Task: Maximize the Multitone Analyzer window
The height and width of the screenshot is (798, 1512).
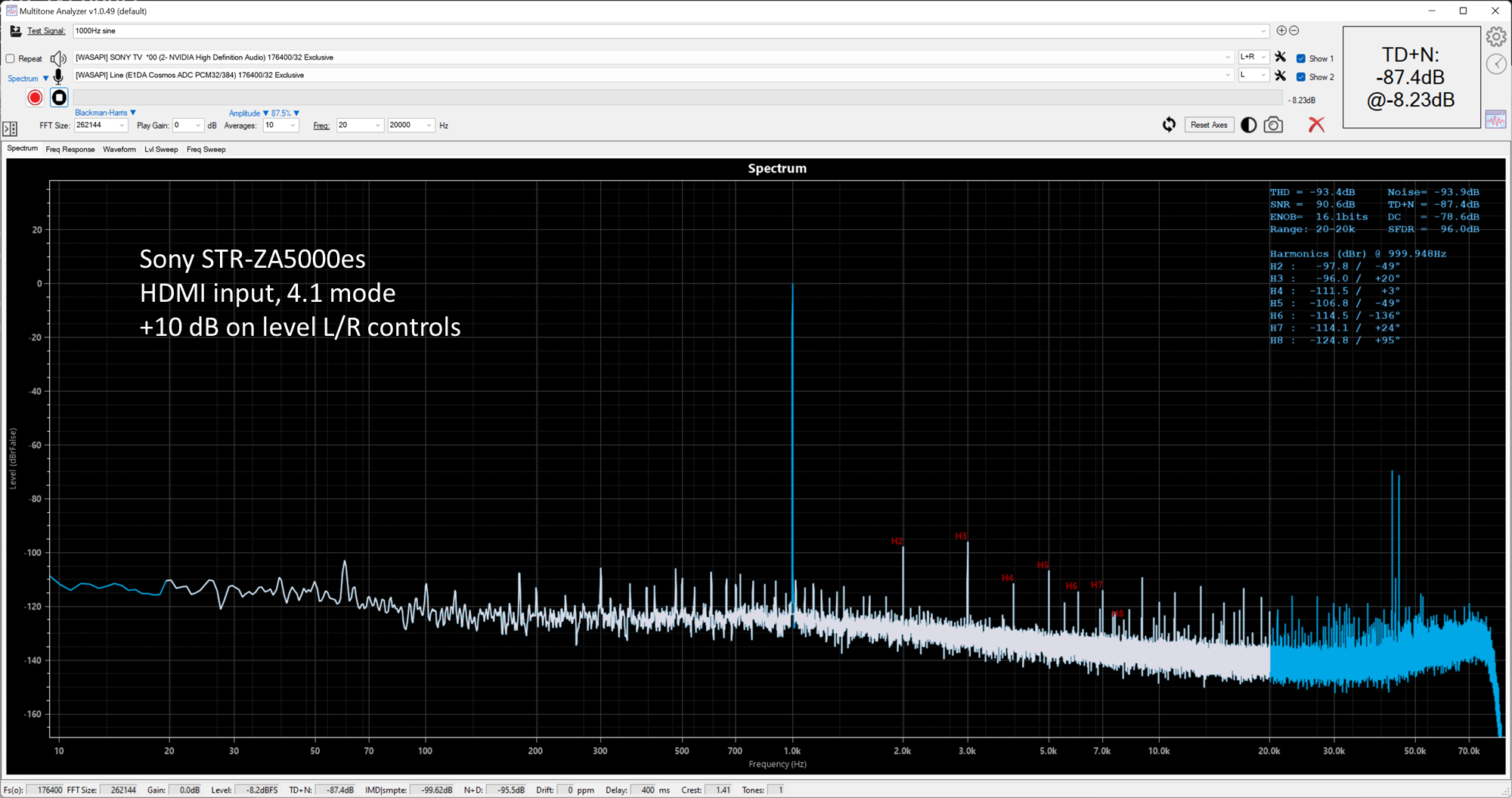Action: (x=1463, y=11)
